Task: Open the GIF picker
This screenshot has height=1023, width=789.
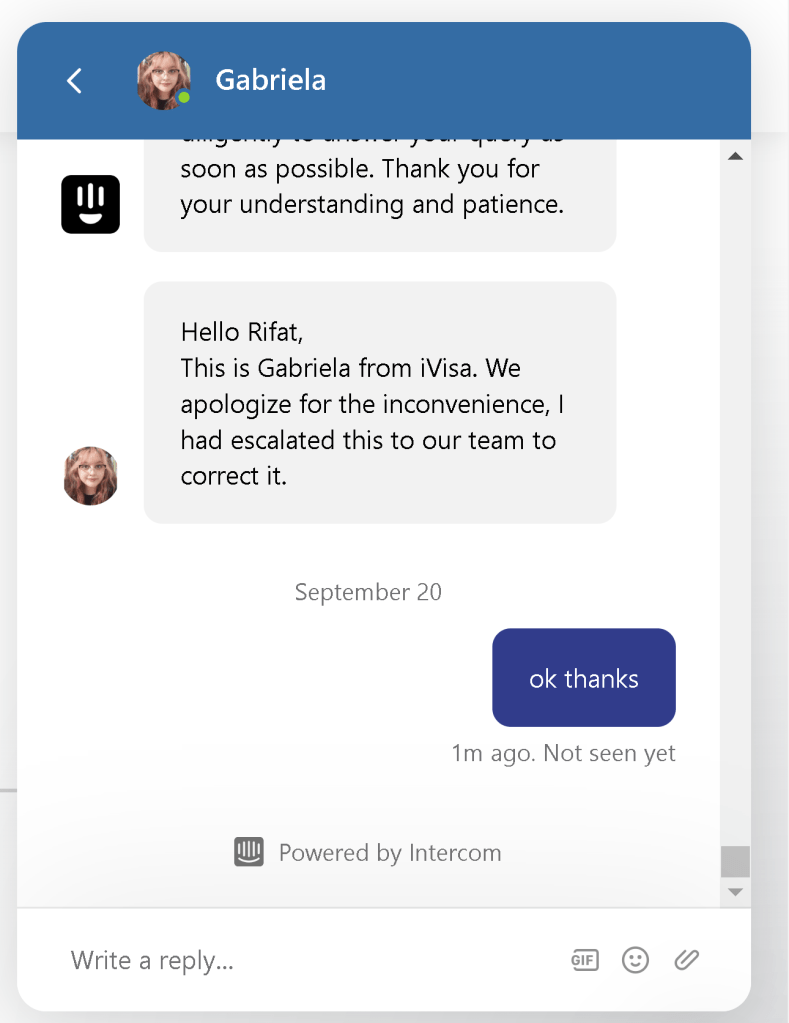Action: click(x=585, y=960)
